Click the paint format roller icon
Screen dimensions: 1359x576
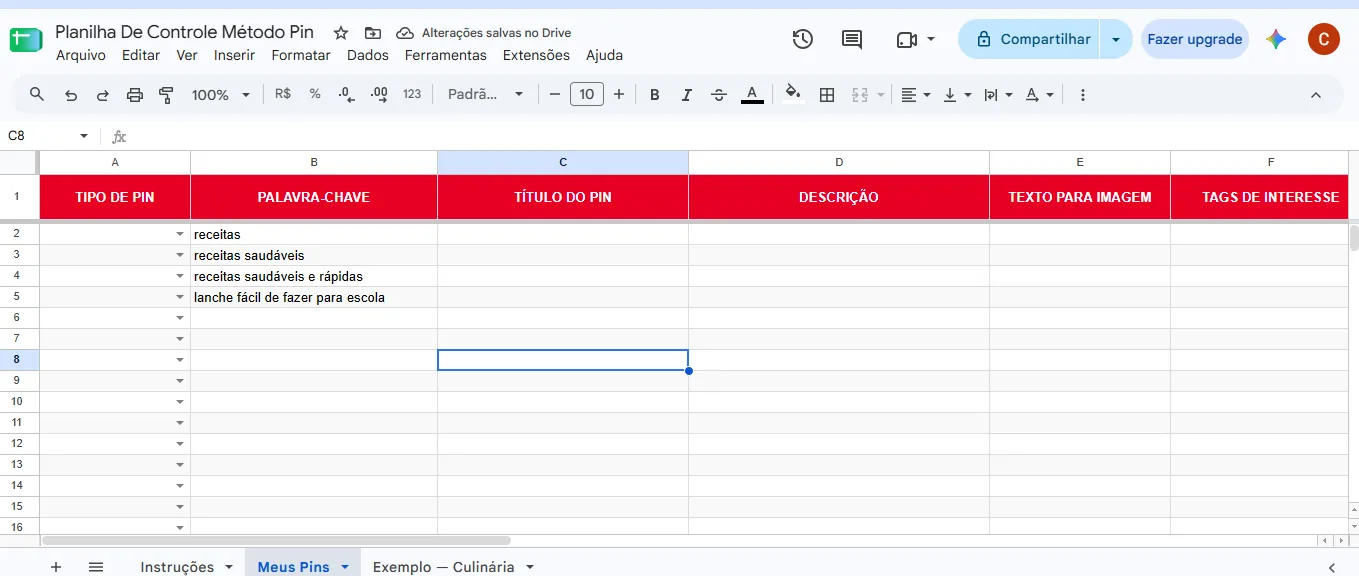click(167, 94)
